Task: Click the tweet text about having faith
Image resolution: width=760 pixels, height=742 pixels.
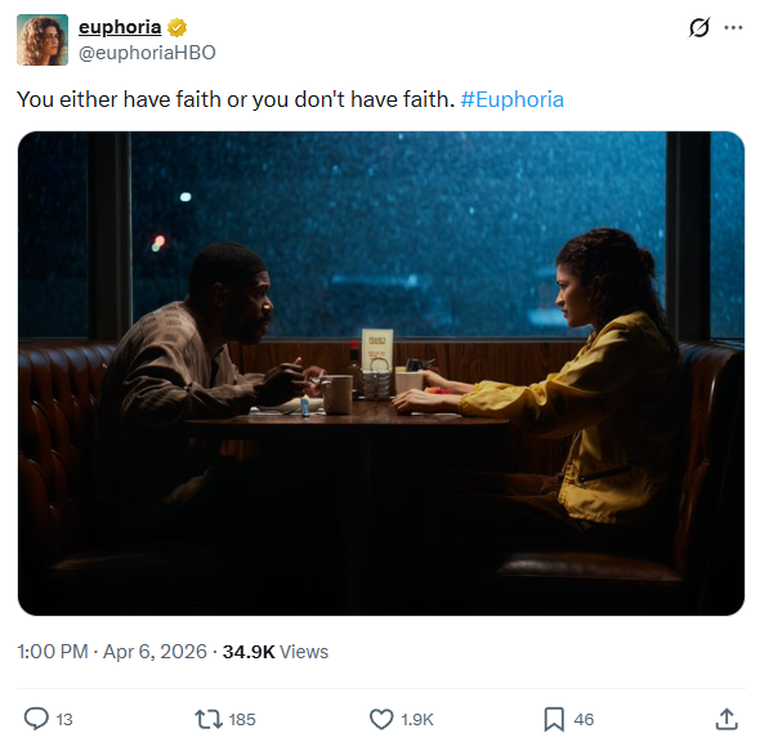Action: click(236, 99)
